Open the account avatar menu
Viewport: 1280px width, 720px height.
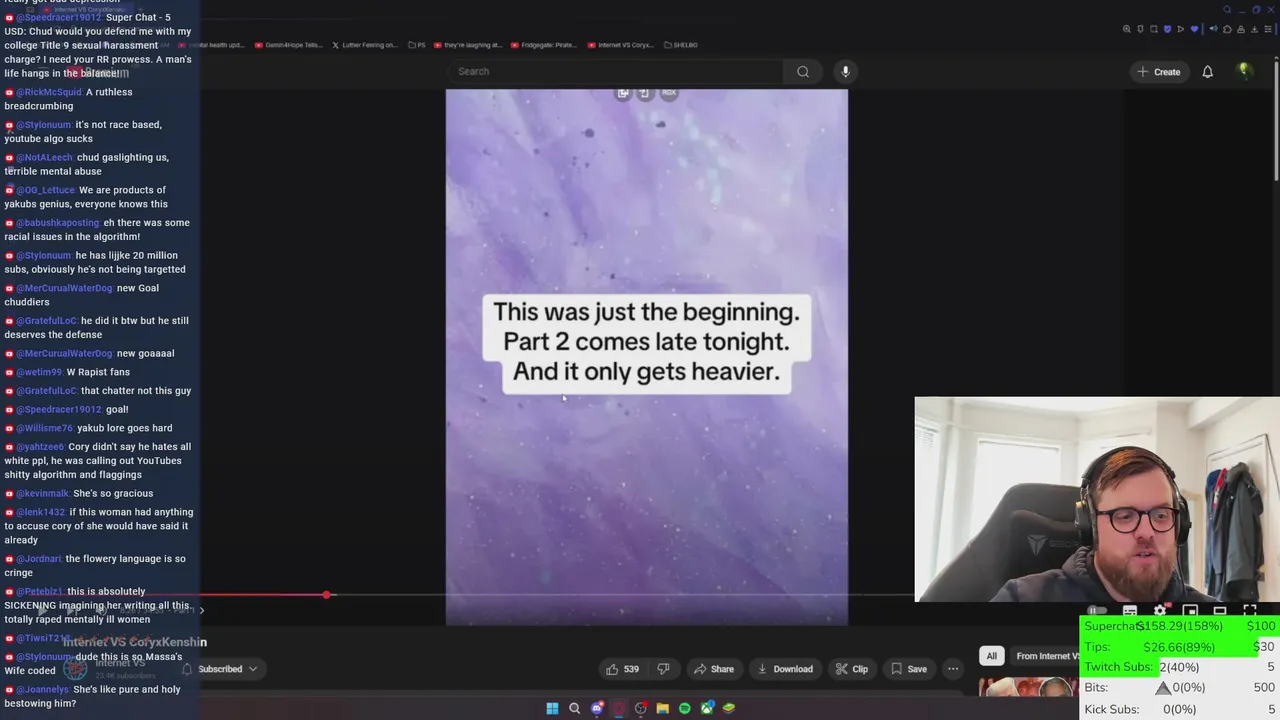pyautogui.click(x=1244, y=71)
